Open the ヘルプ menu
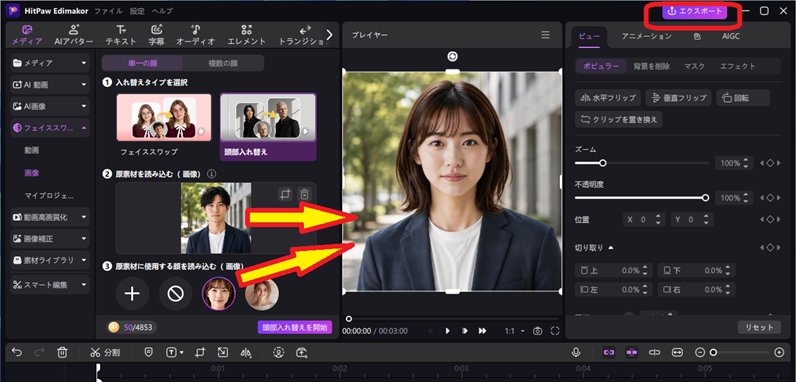Screen dimensions: 796x382 click(x=162, y=11)
